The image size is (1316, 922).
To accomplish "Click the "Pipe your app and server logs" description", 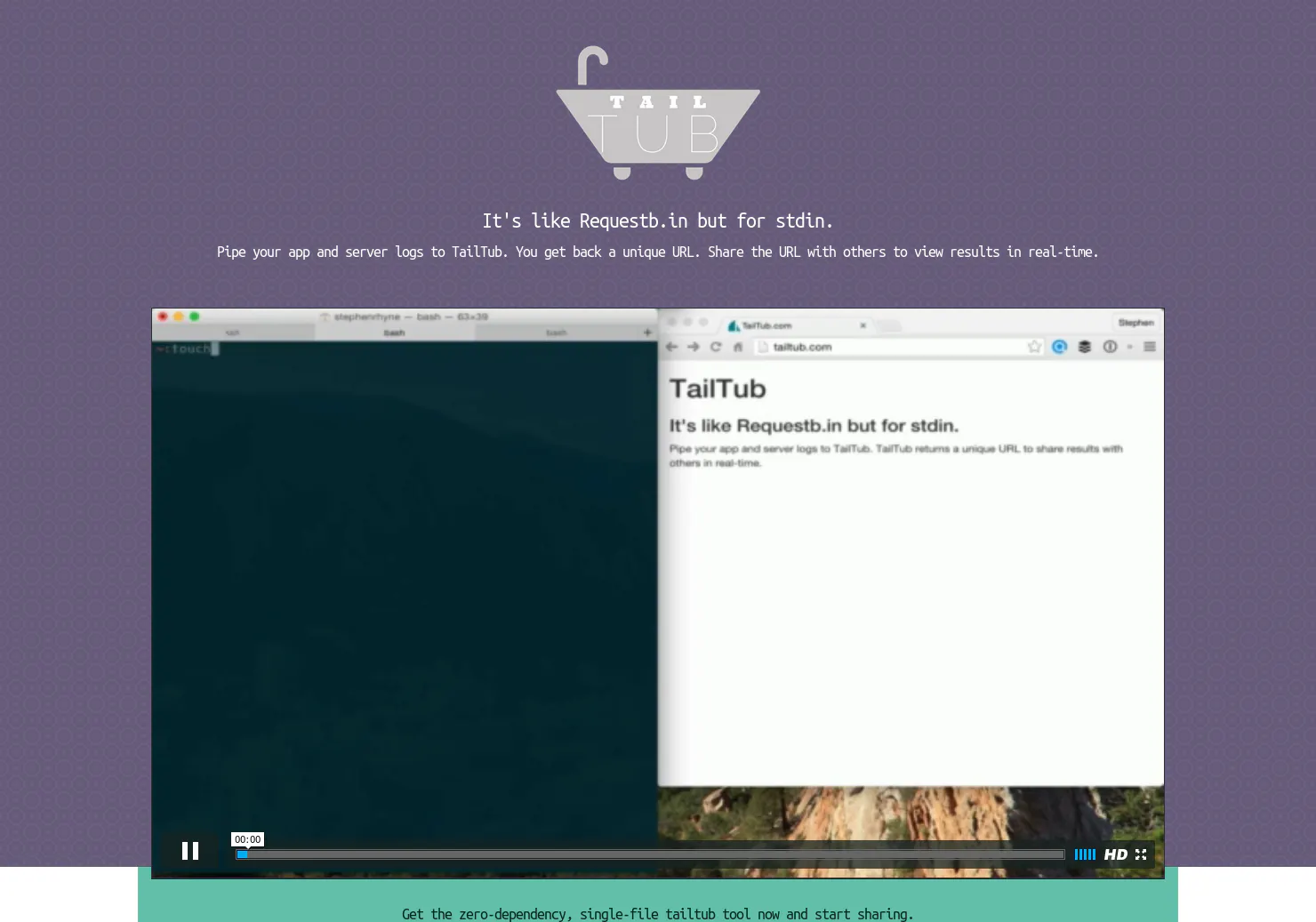I will click(x=658, y=252).
